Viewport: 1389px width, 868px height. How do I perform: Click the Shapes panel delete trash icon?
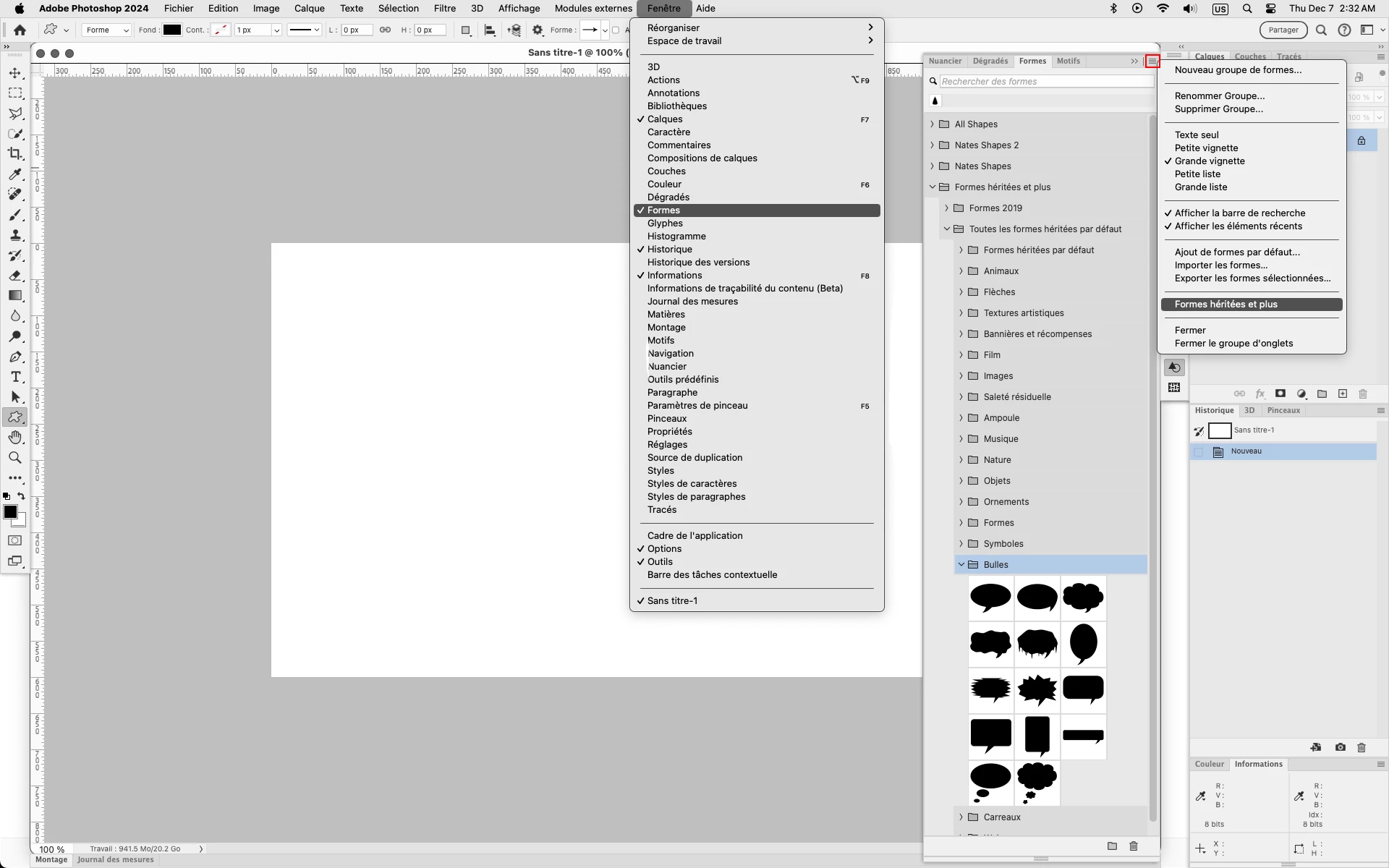[1134, 846]
